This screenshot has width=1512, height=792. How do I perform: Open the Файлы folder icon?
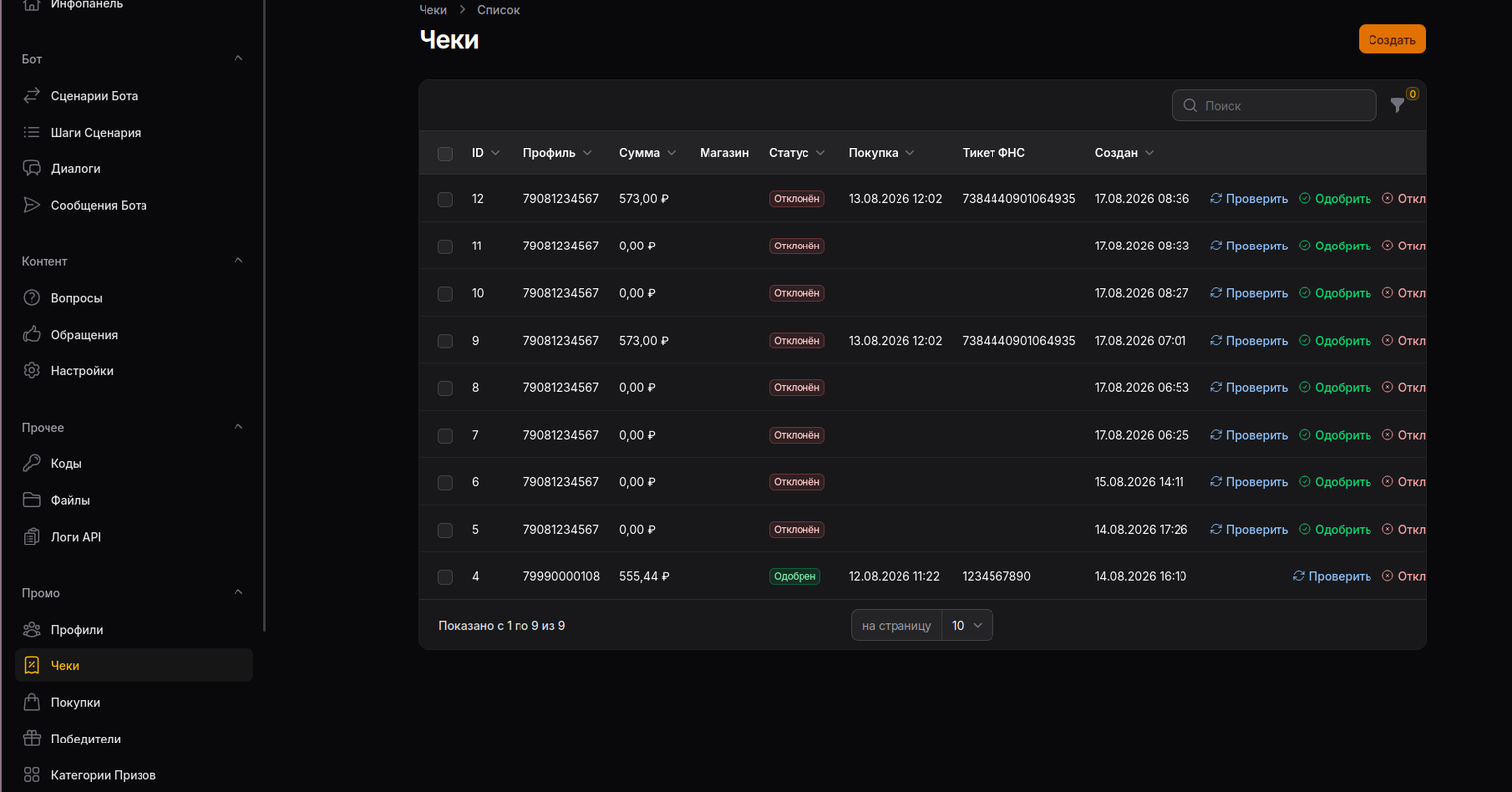click(x=32, y=500)
